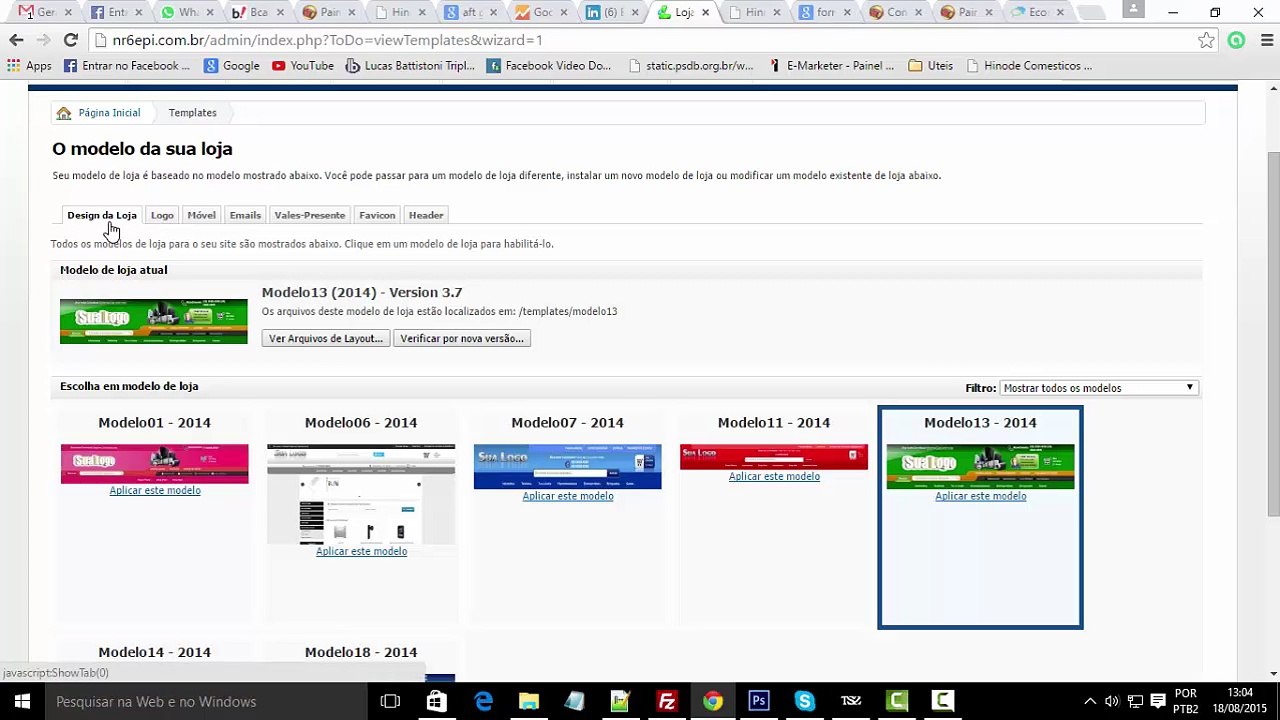Switch to the Header tab
The height and width of the screenshot is (720, 1280).
426,215
